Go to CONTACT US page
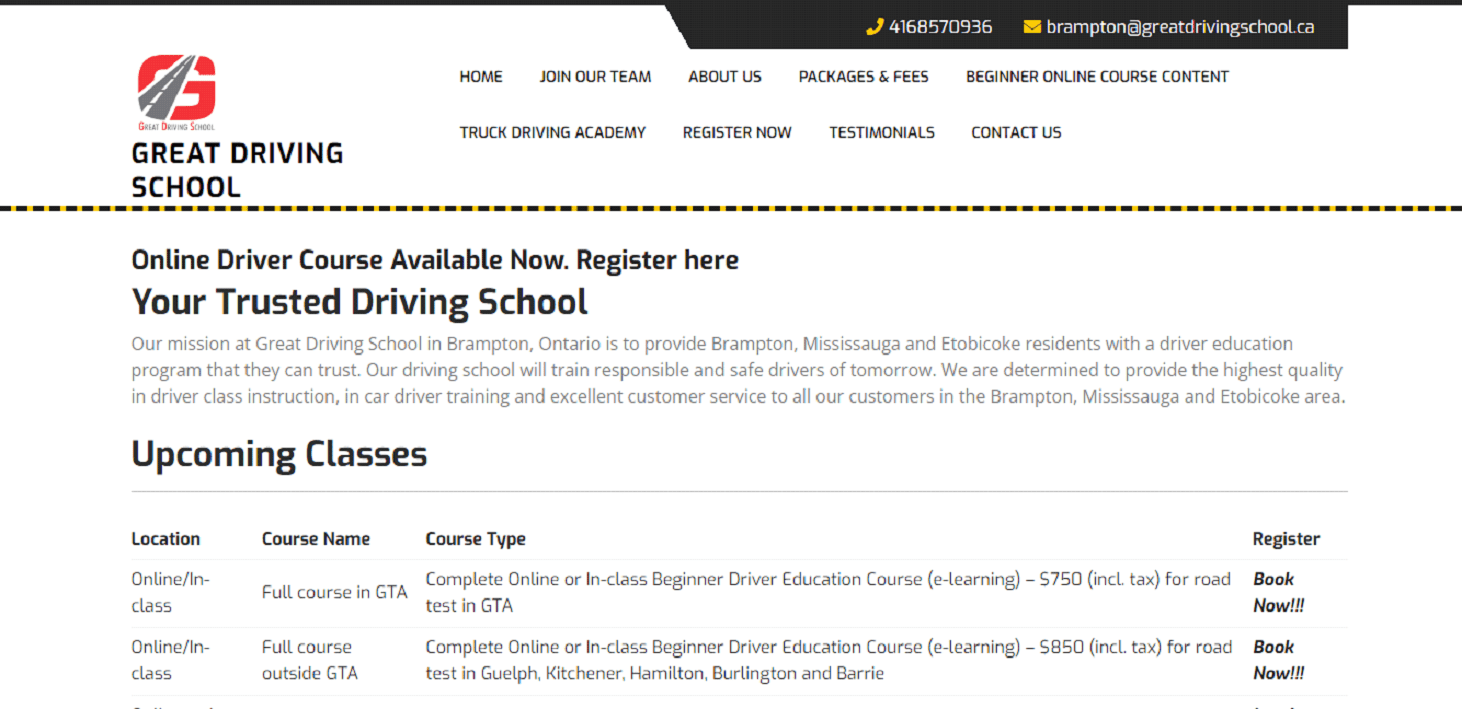Screen dimensions: 1462x709 (x=1016, y=132)
